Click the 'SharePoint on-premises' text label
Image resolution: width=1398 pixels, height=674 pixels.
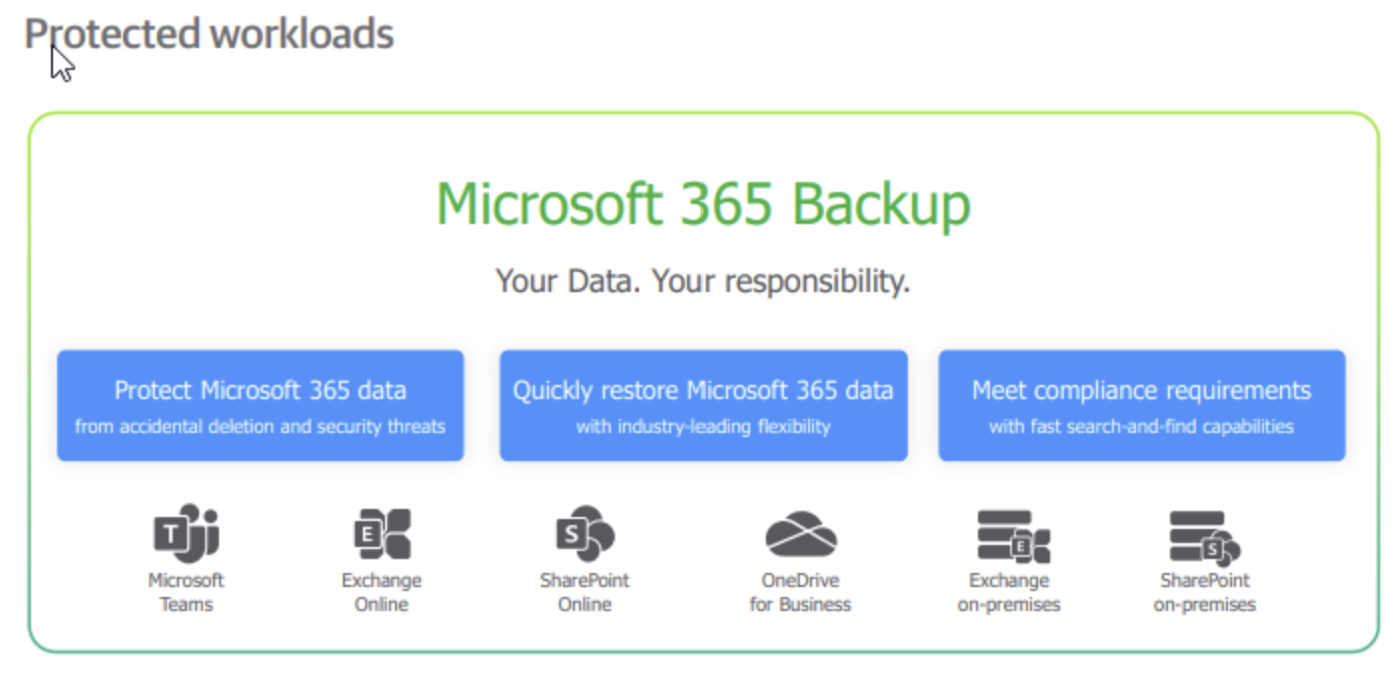point(1205,592)
